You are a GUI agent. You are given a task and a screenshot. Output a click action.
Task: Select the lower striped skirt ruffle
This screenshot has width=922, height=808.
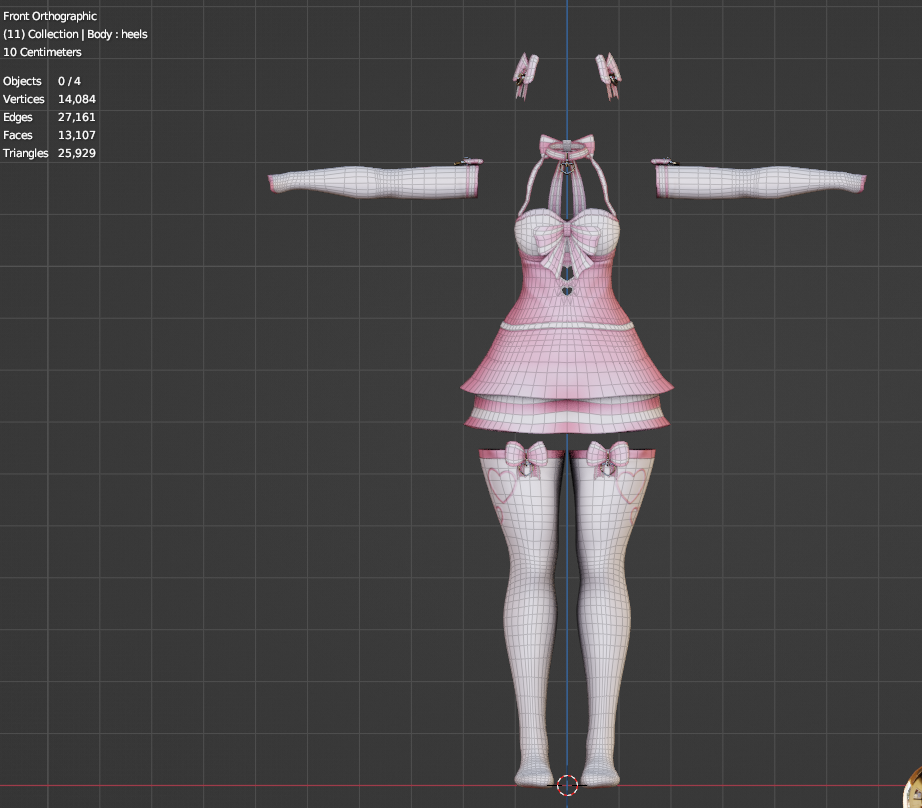567,415
